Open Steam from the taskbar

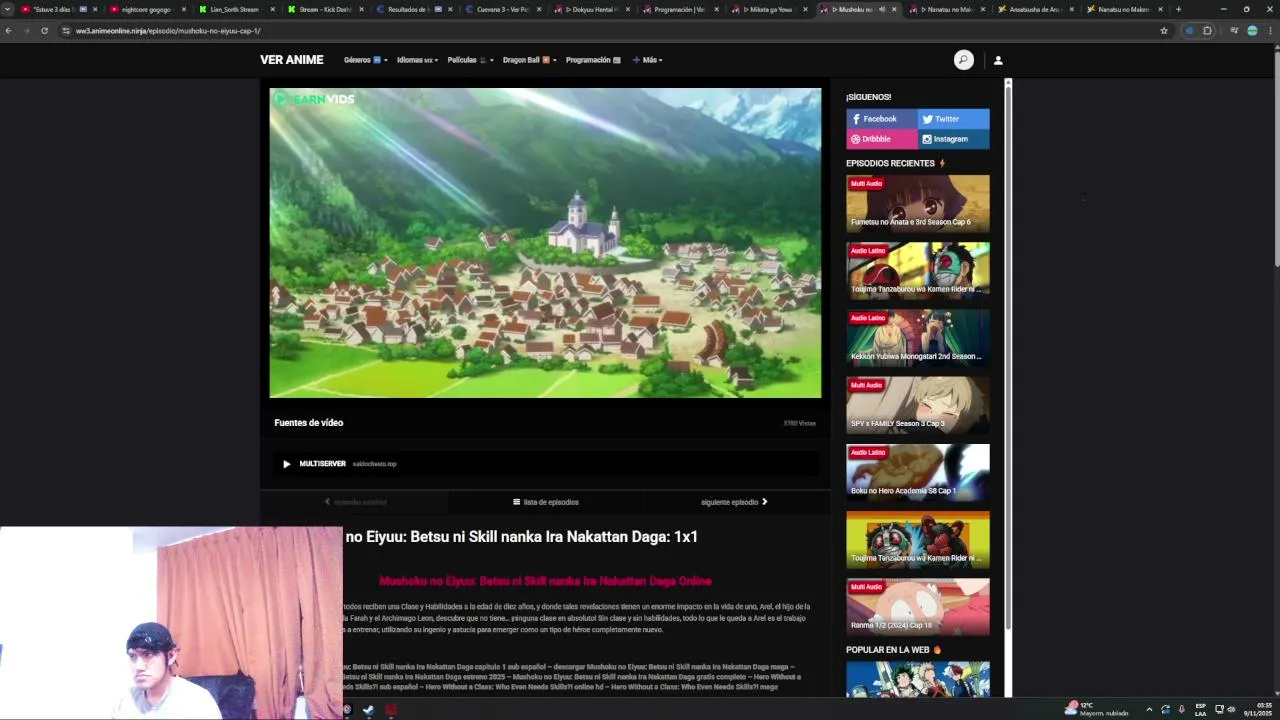tap(368, 710)
